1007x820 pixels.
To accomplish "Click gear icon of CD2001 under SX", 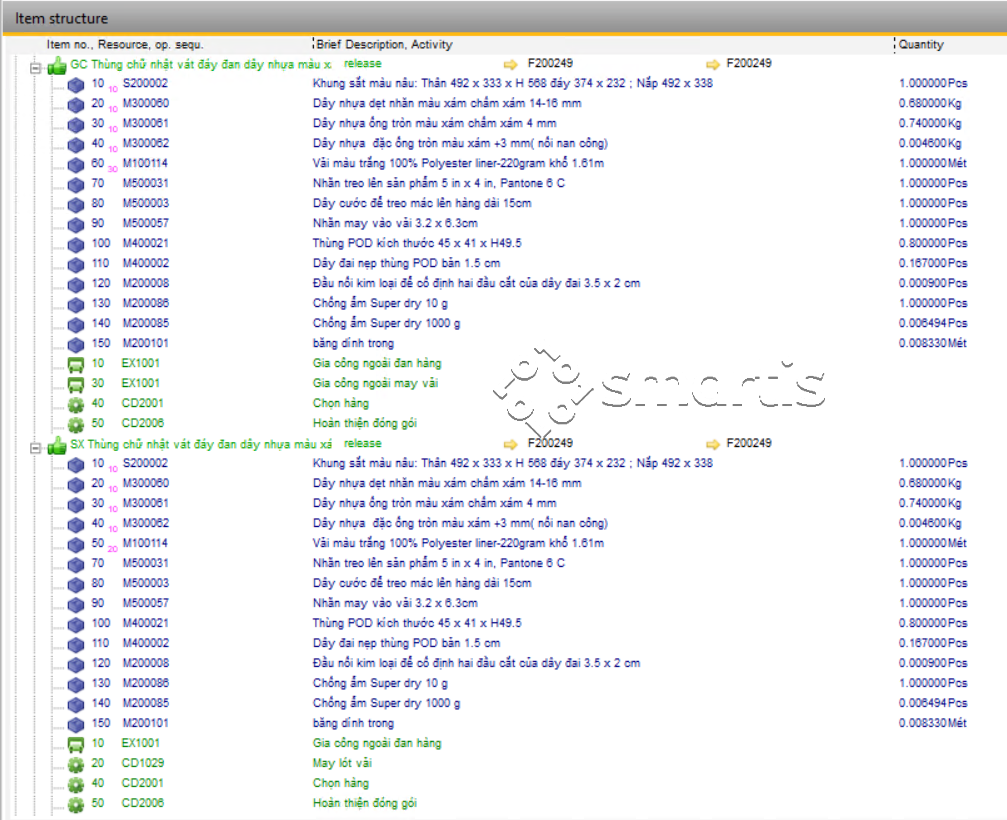I will pos(76,785).
